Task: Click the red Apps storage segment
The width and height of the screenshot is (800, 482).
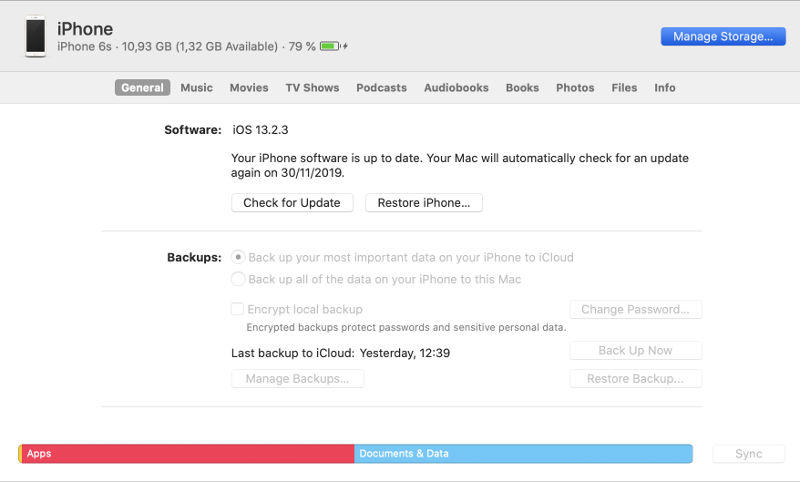Action: (188, 454)
